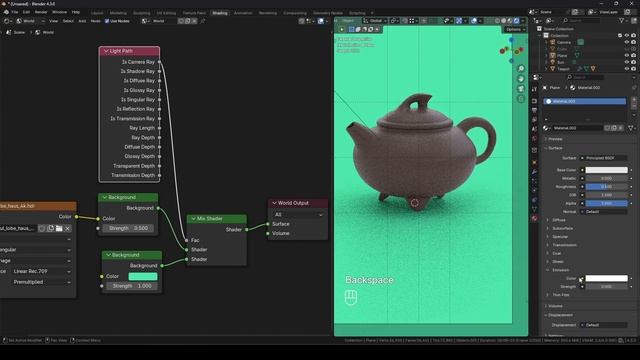Disable Plane in renders camera icon

[x=633, y=55]
